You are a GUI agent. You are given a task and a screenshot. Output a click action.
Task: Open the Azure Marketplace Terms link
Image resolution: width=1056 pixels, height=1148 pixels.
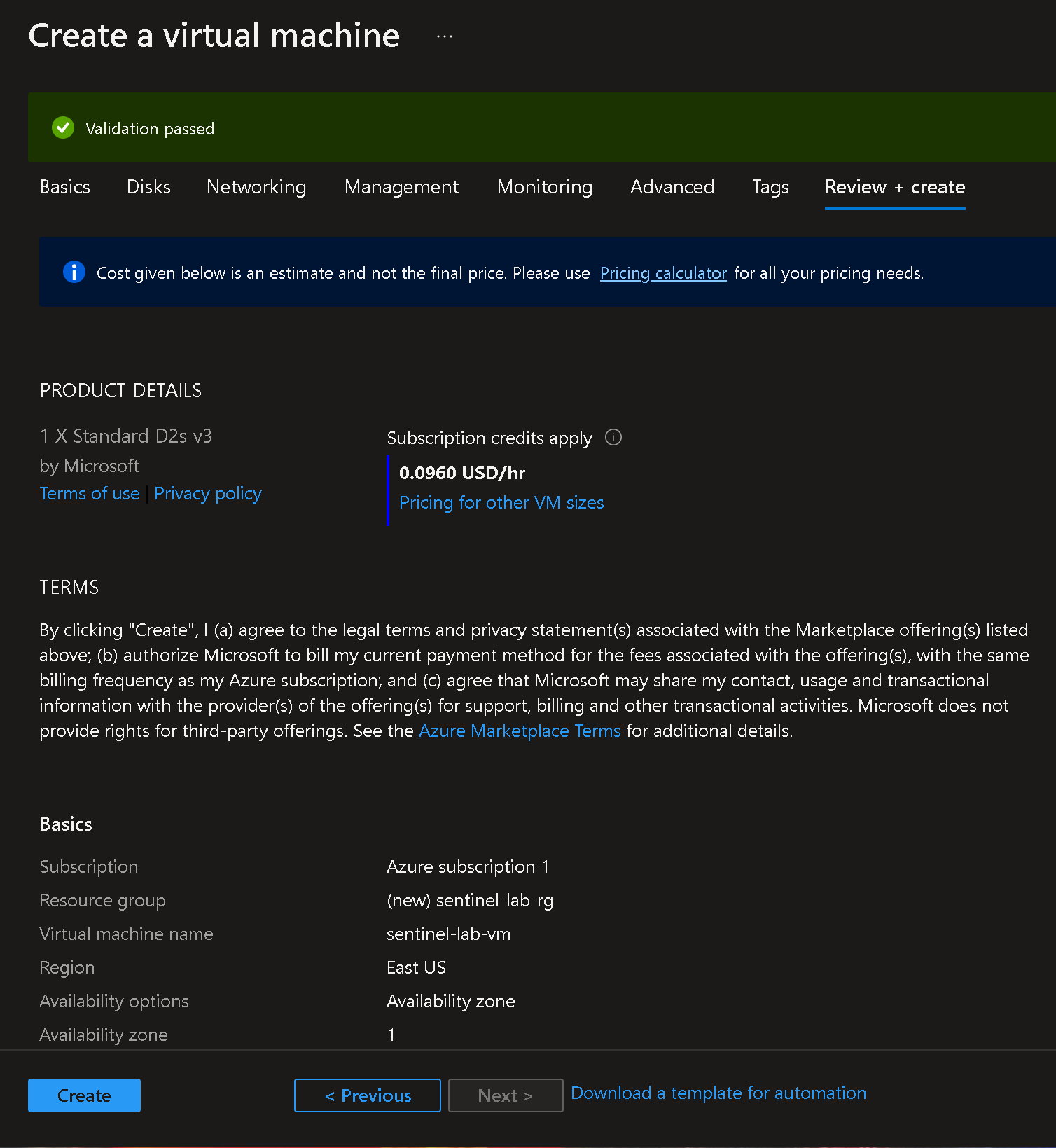(x=520, y=731)
